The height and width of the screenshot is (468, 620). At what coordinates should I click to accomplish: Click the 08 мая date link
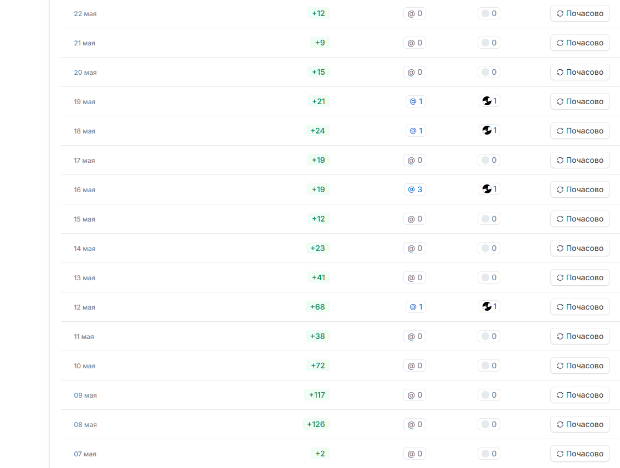tap(85, 424)
